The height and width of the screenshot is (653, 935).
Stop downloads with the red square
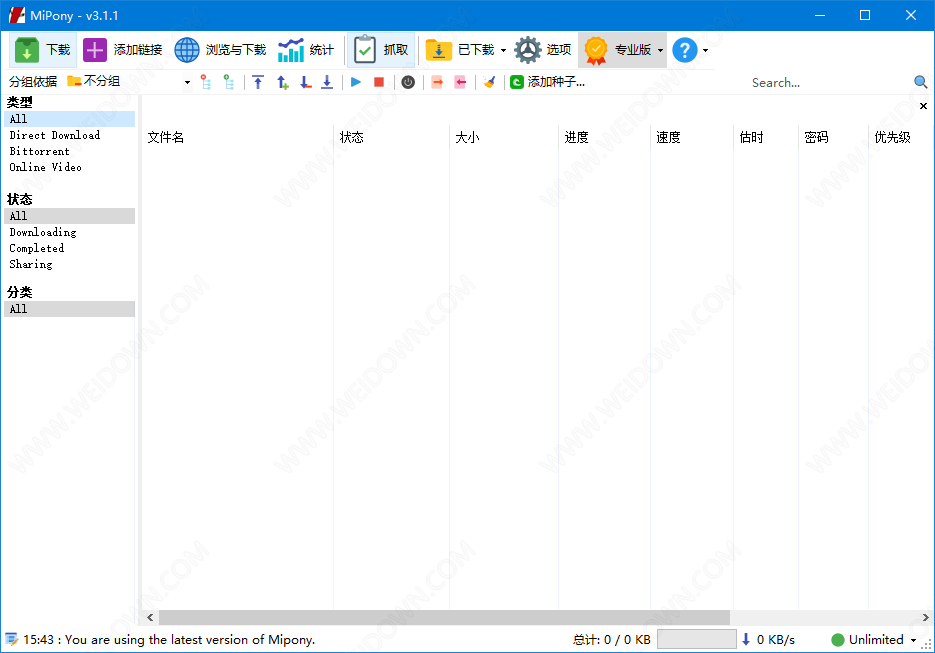pyautogui.click(x=379, y=82)
